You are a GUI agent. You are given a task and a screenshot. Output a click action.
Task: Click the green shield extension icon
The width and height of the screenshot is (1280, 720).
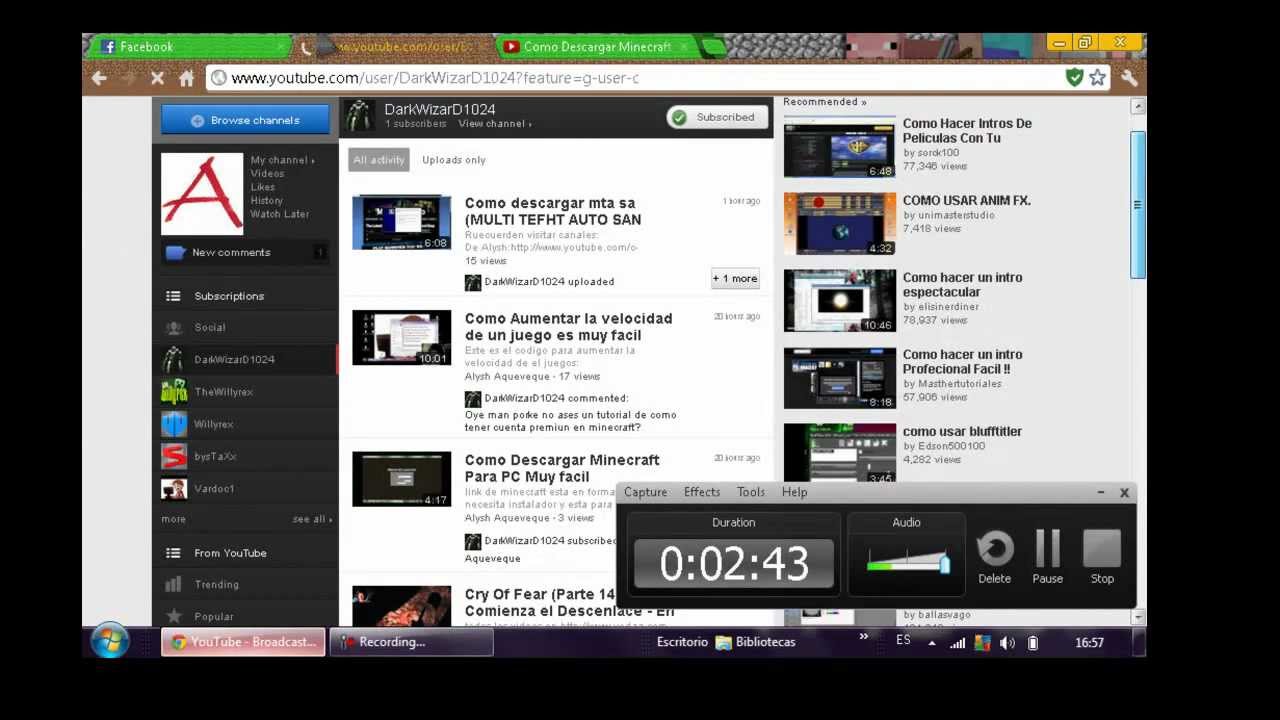(1074, 78)
